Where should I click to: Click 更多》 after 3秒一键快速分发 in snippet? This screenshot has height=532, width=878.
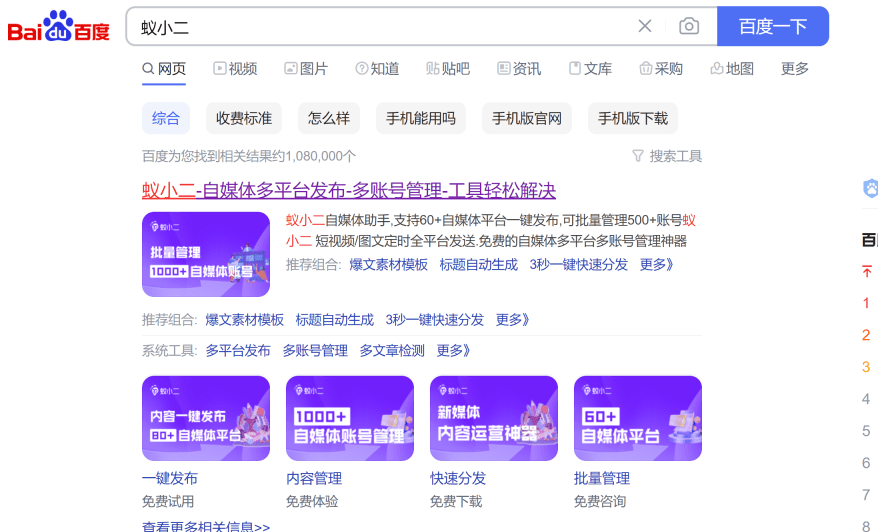pos(656,264)
